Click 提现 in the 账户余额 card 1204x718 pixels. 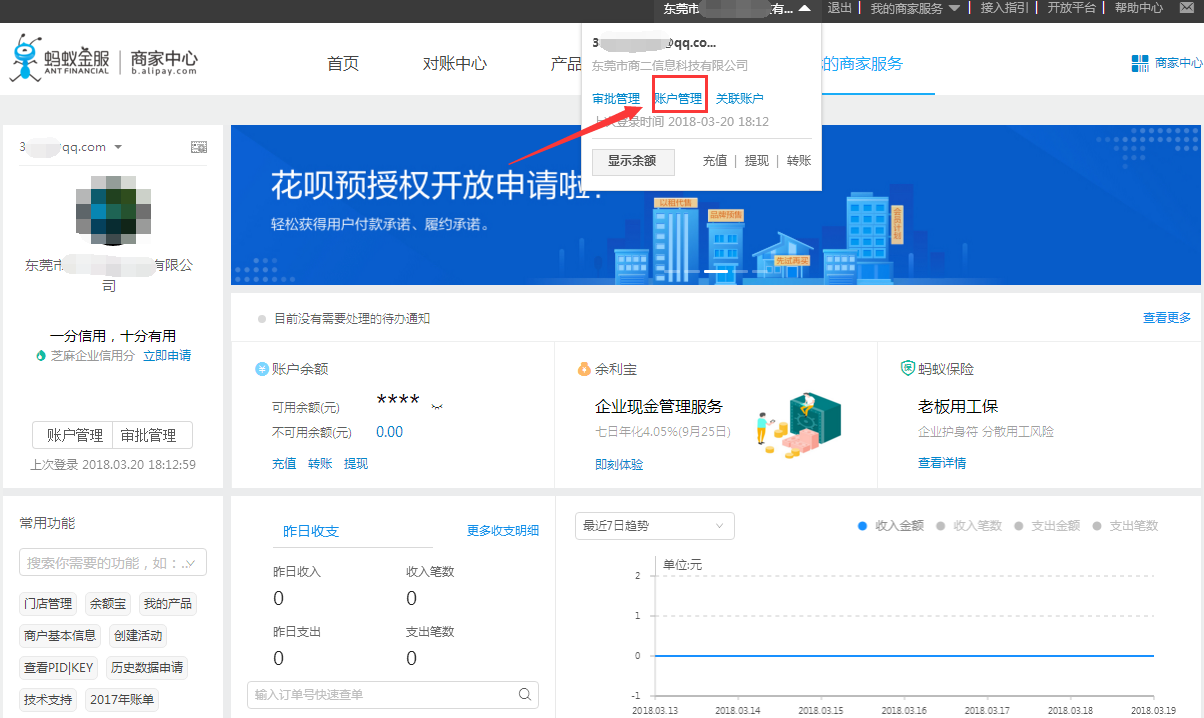[356, 464]
